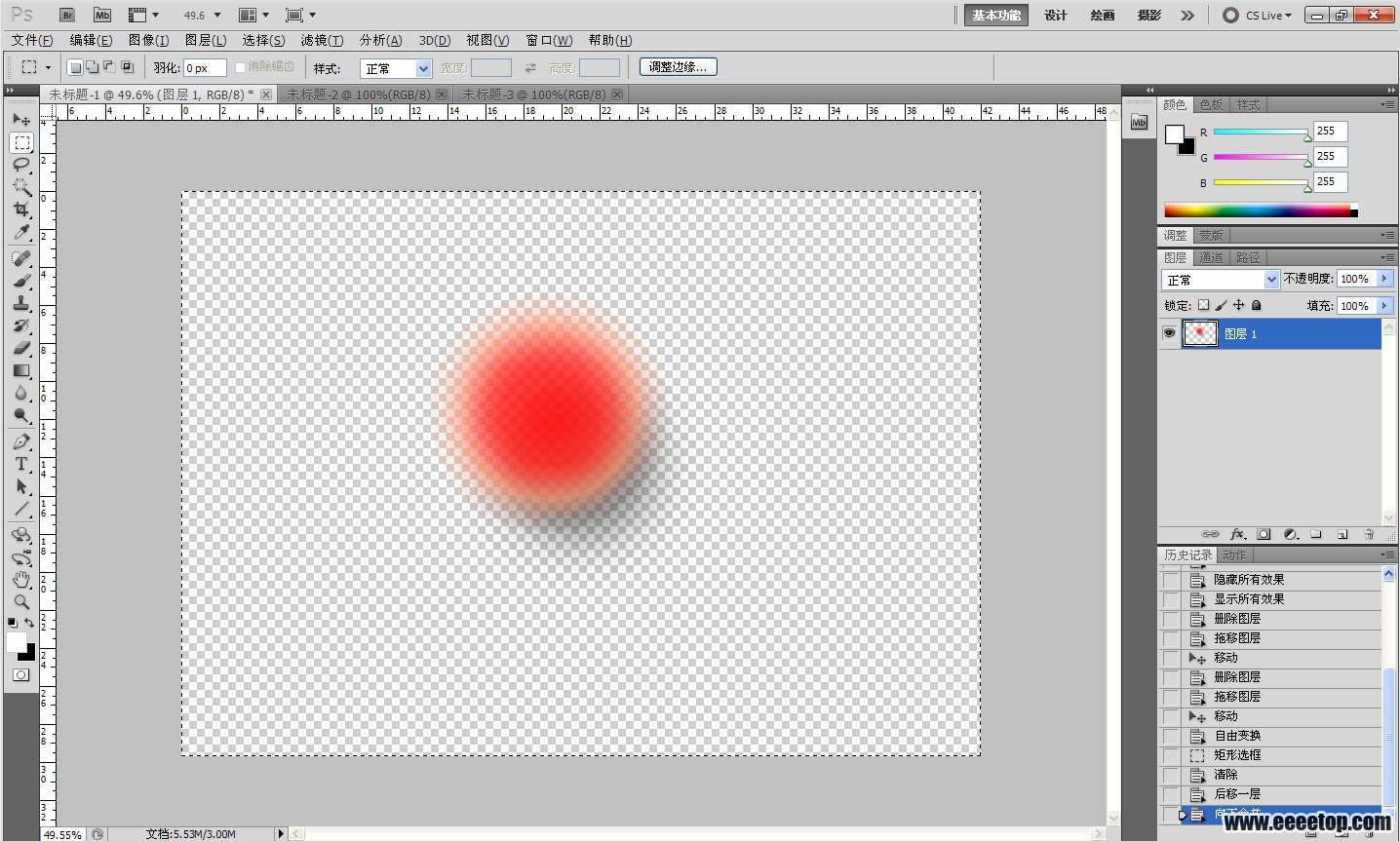Select the Path Selection tool
The width and height of the screenshot is (1400, 841).
(21, 486)
